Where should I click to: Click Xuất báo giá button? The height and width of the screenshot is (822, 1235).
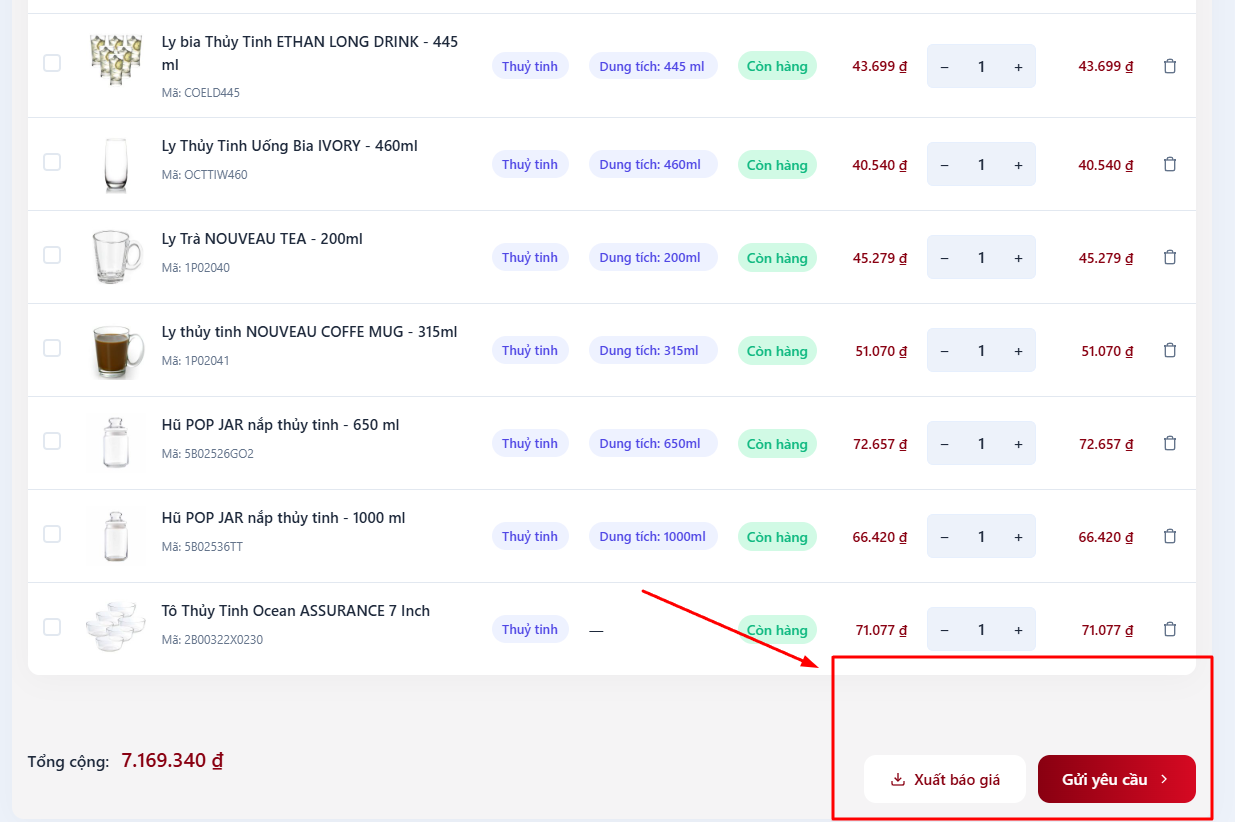[944, 779]
